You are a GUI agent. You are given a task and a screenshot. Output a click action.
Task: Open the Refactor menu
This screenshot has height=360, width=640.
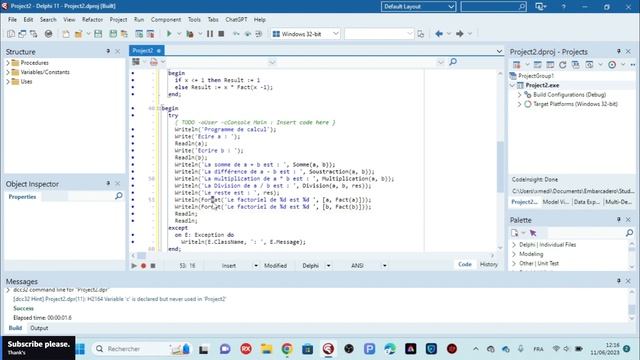92,20
